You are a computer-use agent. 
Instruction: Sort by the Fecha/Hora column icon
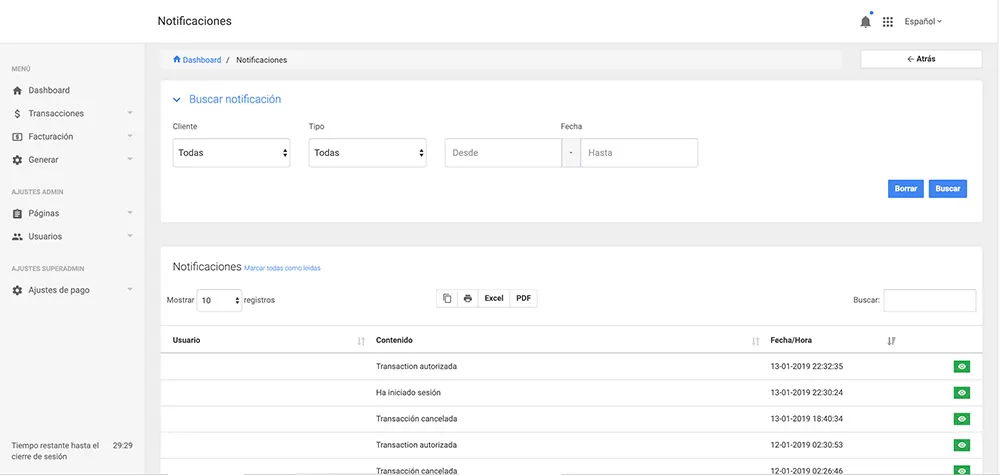point(891,341)
